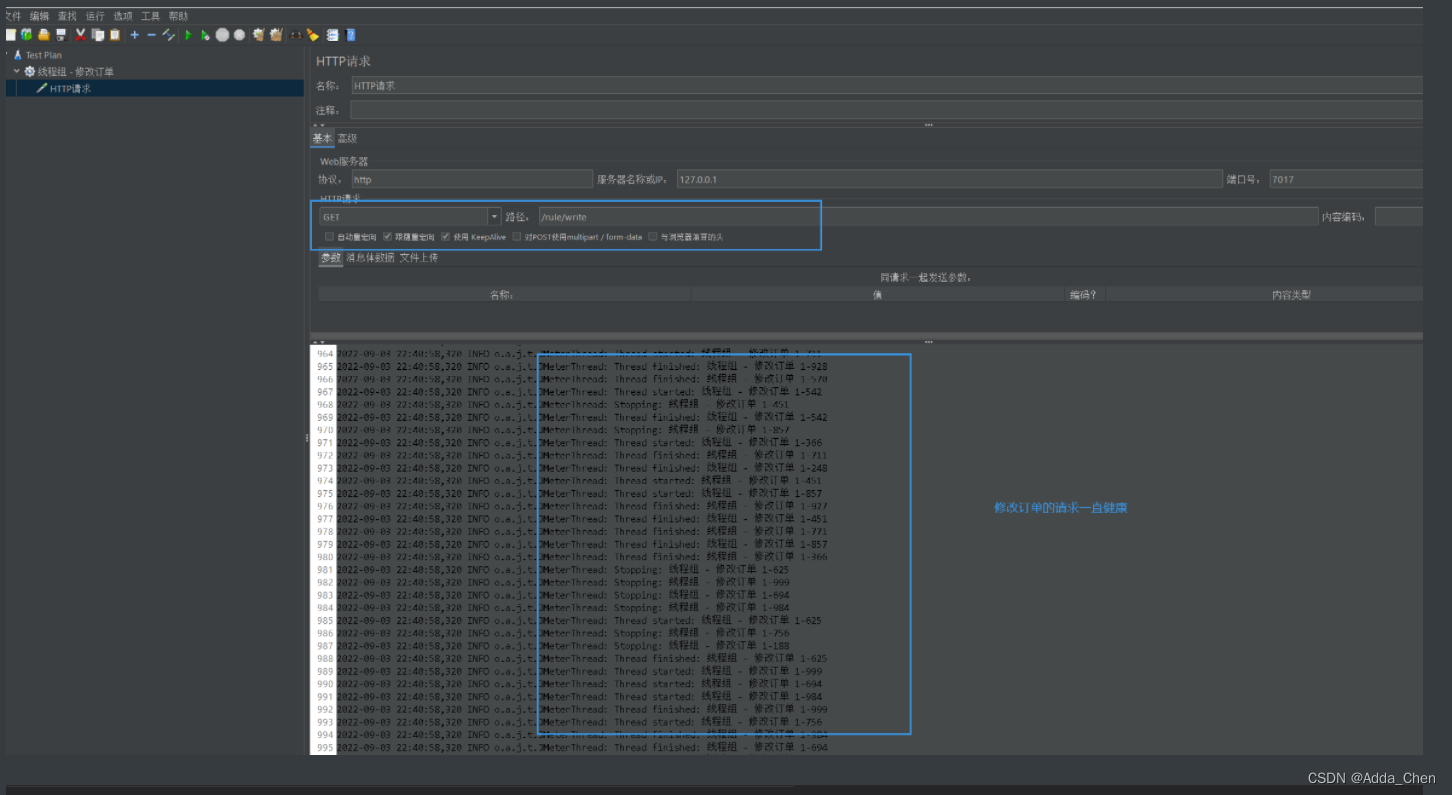Click the HTTP请求 dropper icon in tree
Image resolution: width=1452 pixels, height=795 pixels.
pyautogui.click(x=42, y=88)
